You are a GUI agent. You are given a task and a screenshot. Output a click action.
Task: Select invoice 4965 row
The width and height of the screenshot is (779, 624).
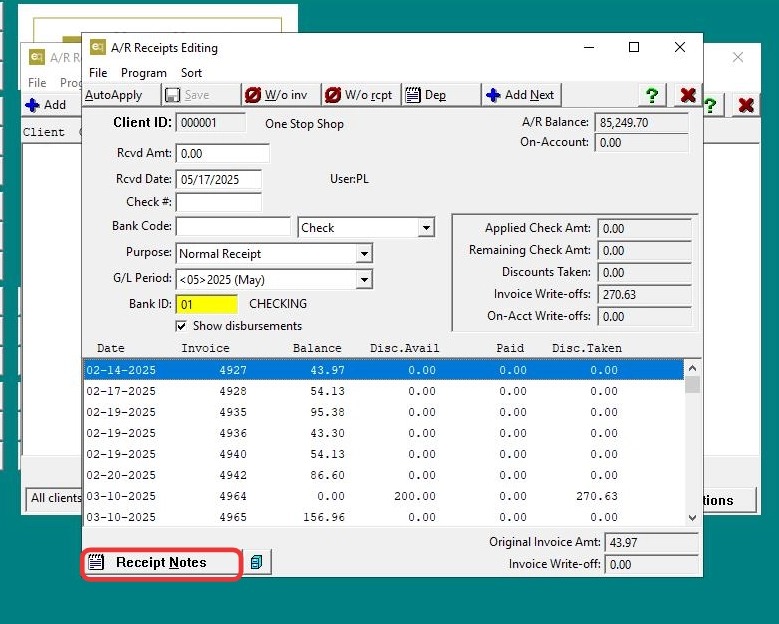384,517
